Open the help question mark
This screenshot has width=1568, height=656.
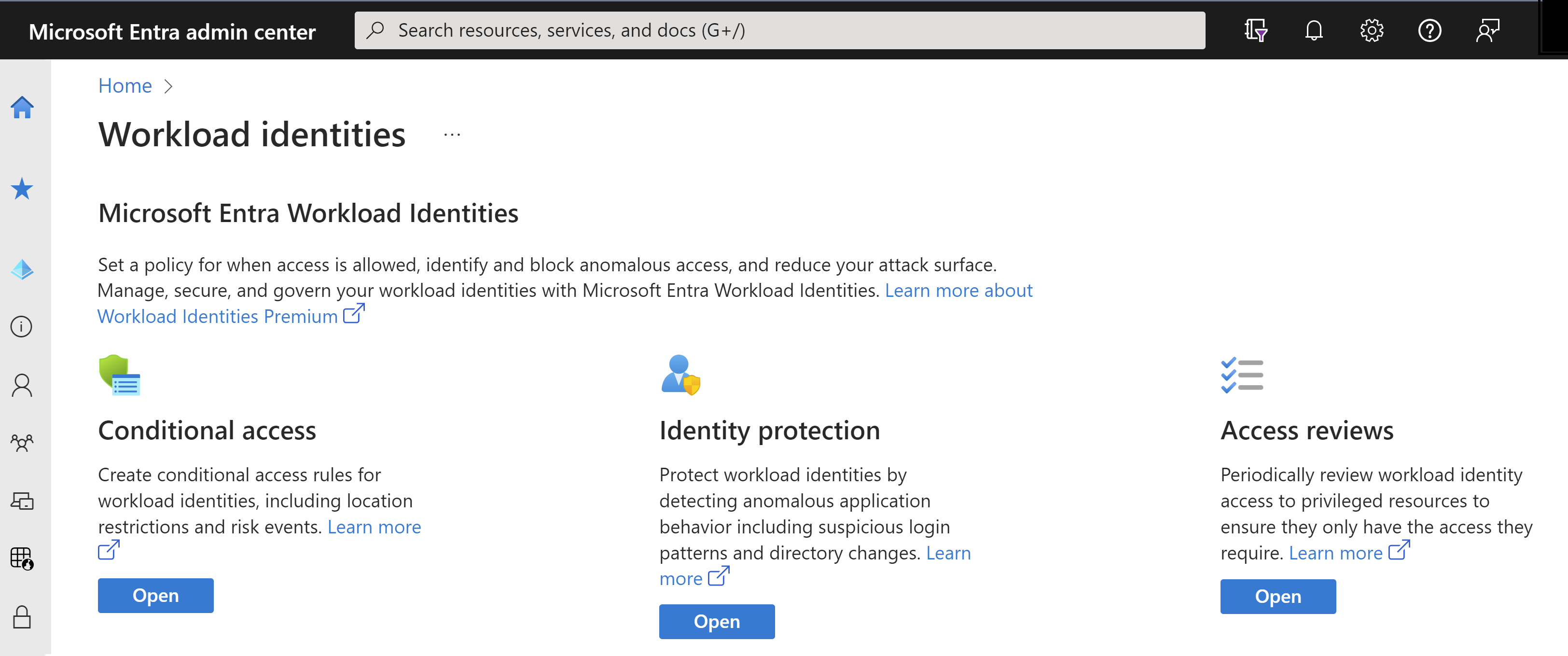(1429, 30)
